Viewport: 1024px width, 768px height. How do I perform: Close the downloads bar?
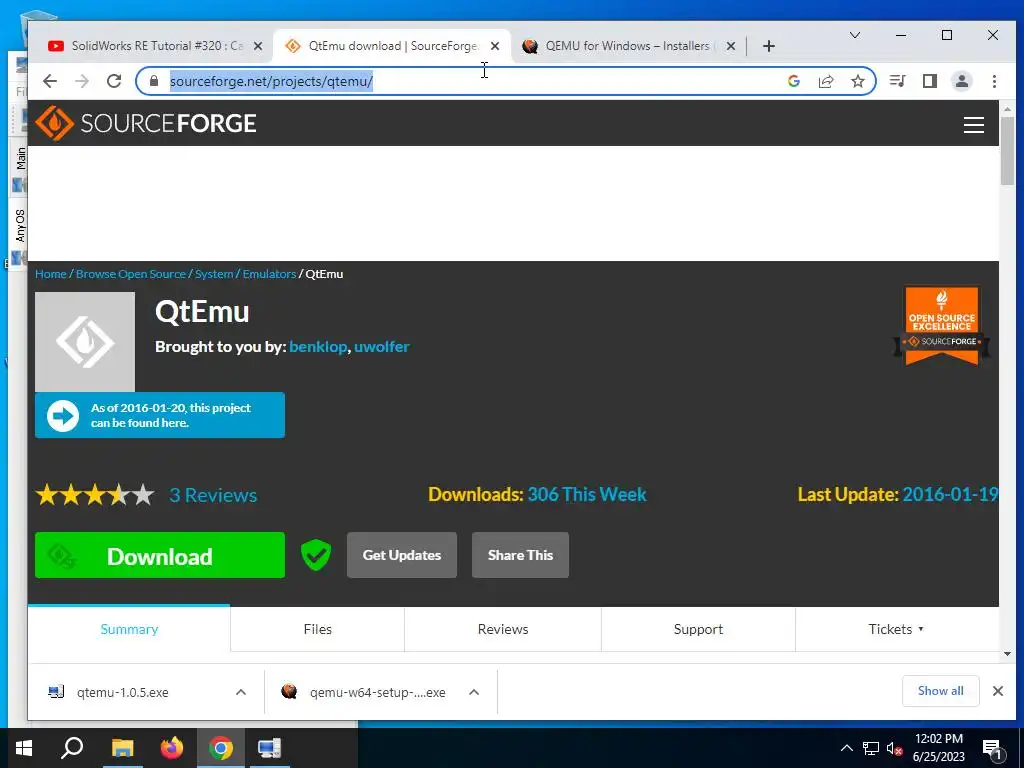[997, 691]
